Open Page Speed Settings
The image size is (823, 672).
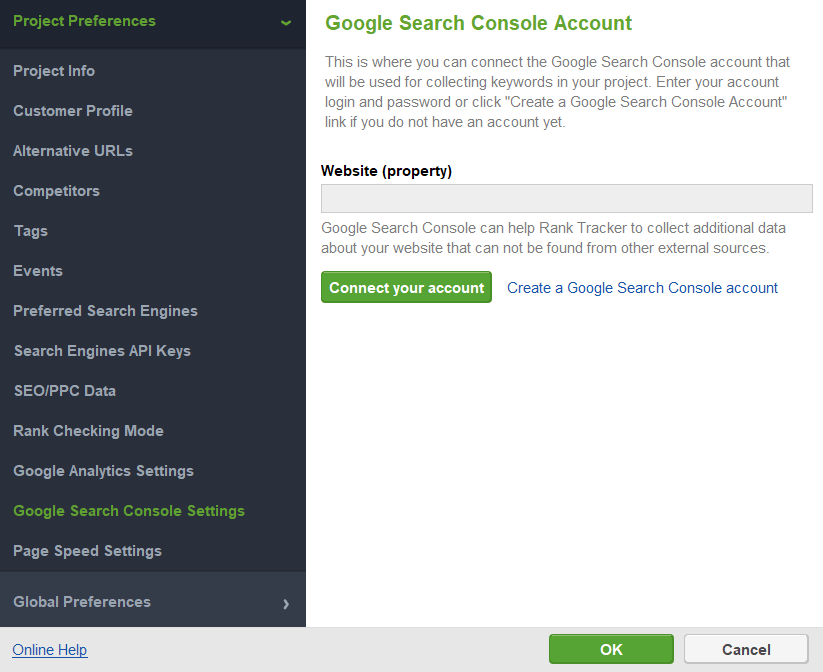click(x=87, y=551)
